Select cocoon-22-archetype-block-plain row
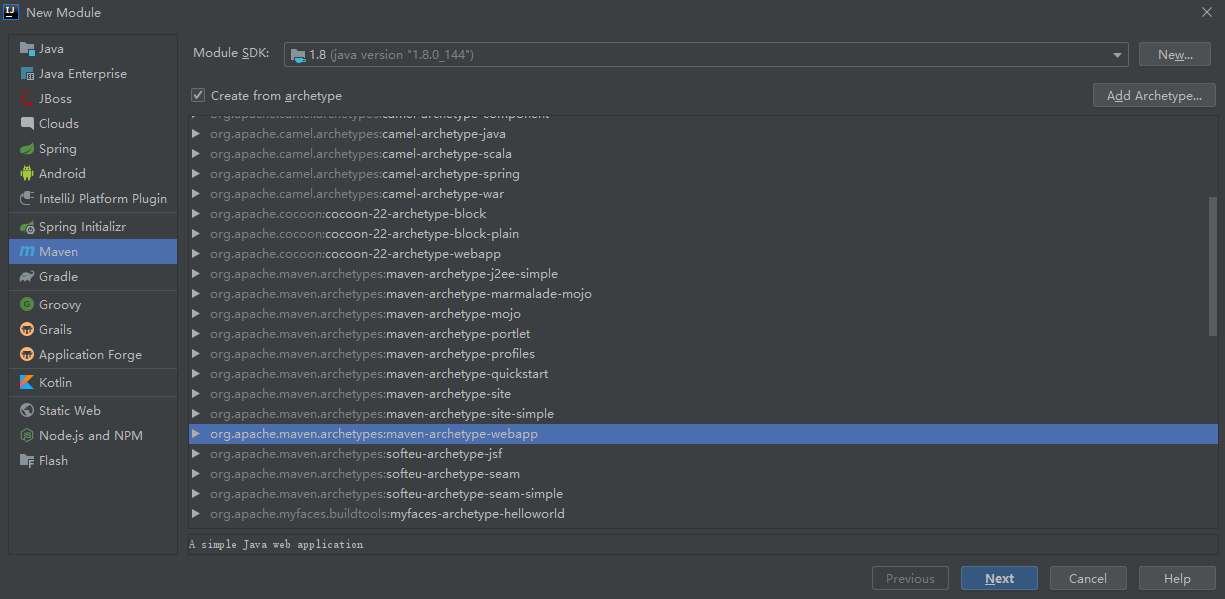 [703, 234]
